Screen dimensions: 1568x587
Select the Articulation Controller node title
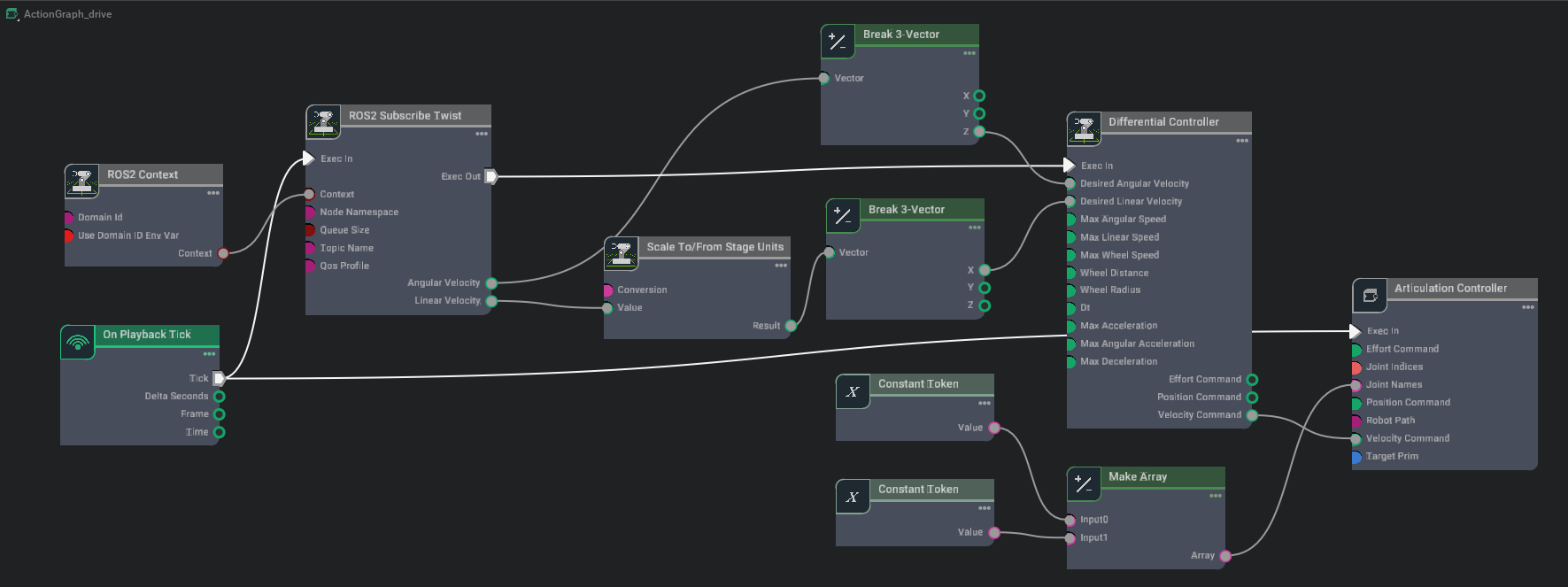[x=1450, y=289]
